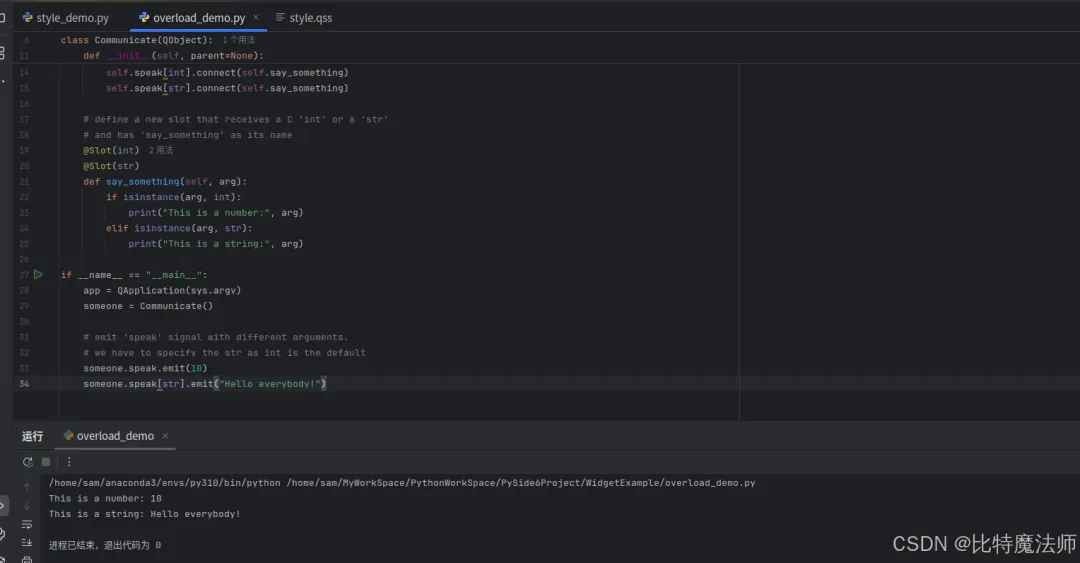
Task: Click the '__init__' method name
Action: pyautogui.click(x=129, y=56)
